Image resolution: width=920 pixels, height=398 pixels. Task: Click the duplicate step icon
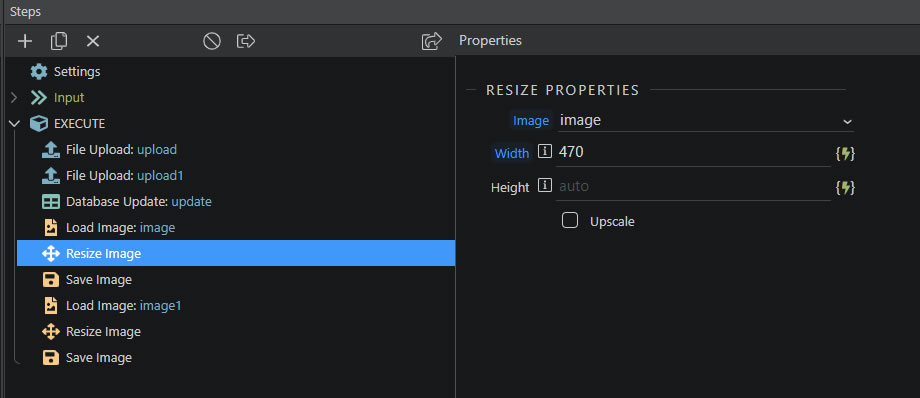pyautogui.click(x=59, y=41)
